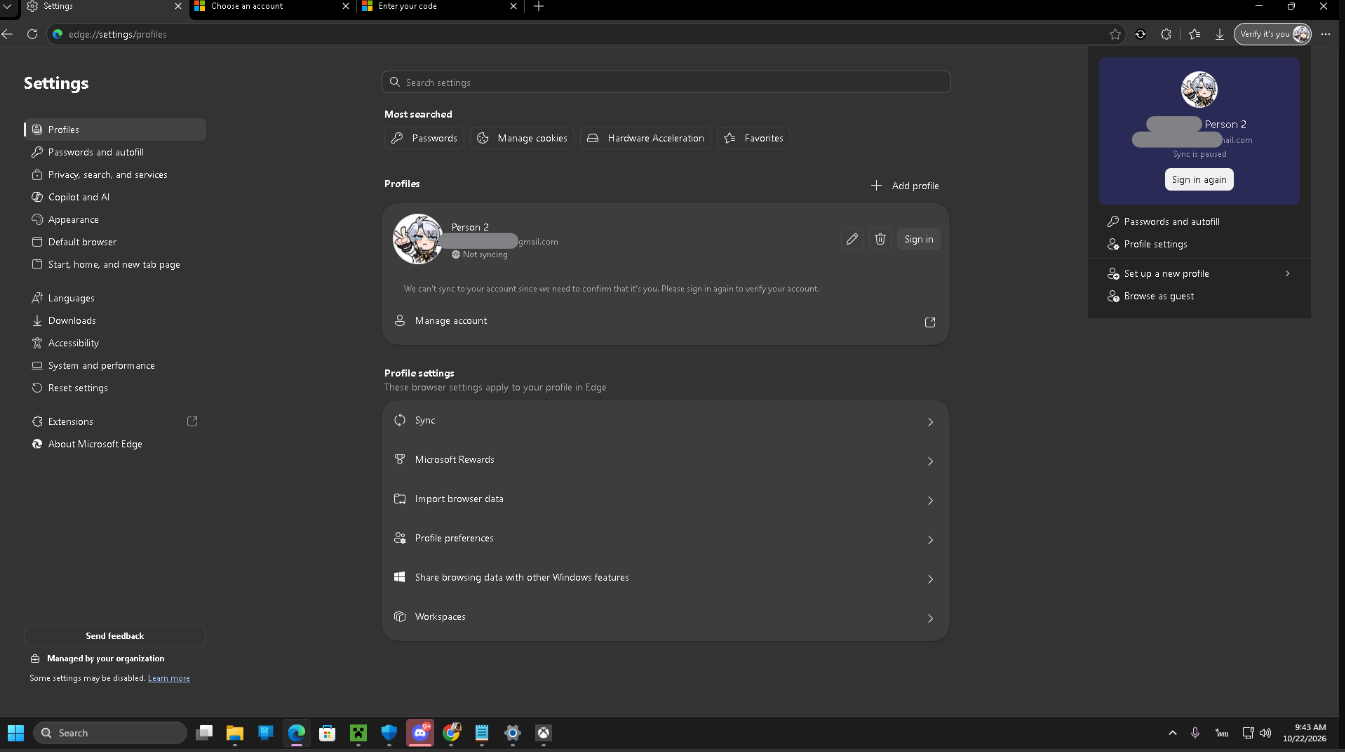Show Downloads from the toolbar arrow icon
Image resolution: width=1345 pixels, height=752 pixels.
point(1220,34)
